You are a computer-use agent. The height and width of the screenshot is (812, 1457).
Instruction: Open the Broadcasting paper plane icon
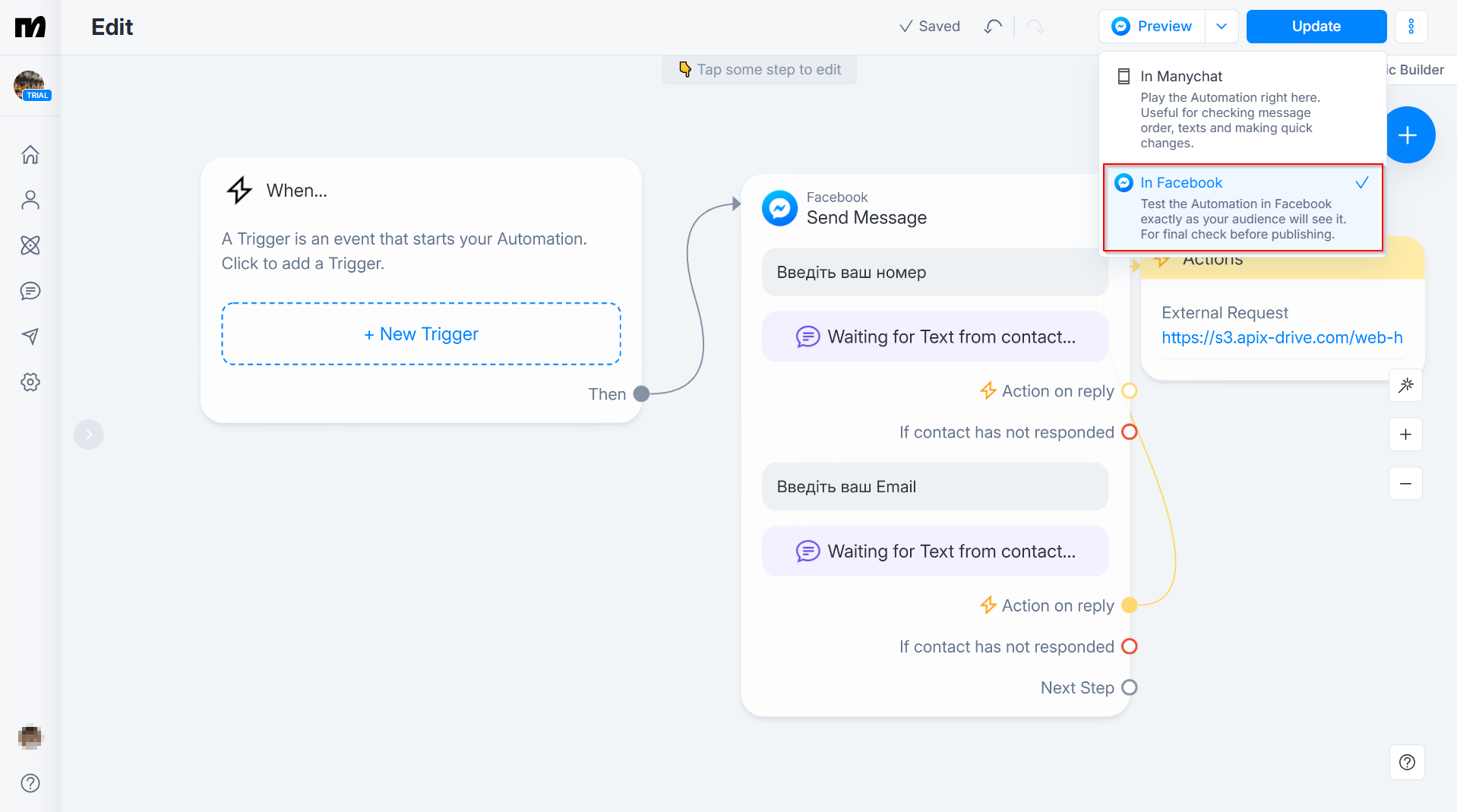coord(30,336)
